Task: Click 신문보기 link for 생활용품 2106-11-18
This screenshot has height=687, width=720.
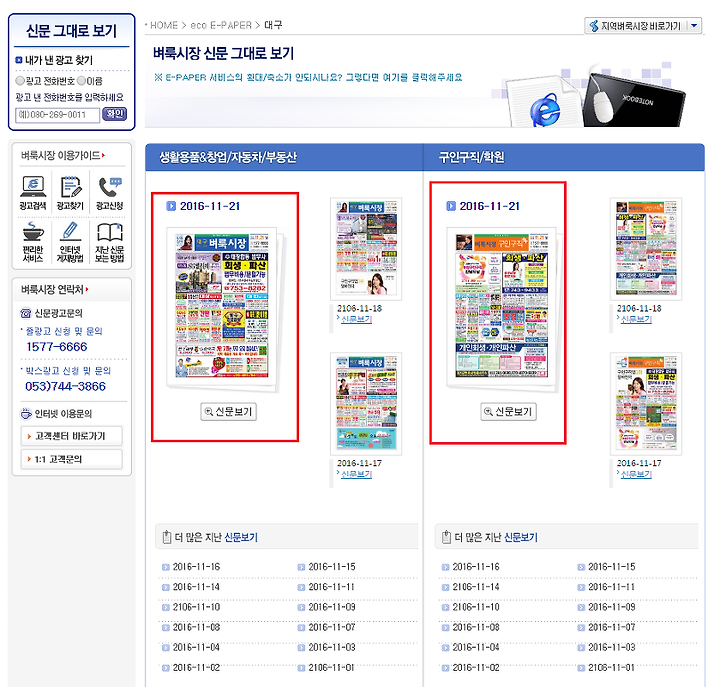Action: click(x=356, y=319)
